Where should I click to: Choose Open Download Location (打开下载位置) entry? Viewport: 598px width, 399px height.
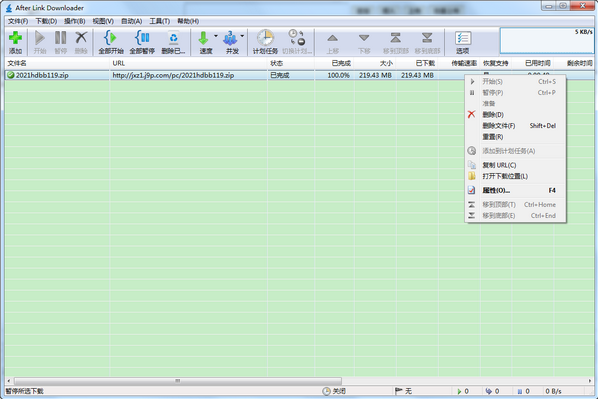(515, 176)
